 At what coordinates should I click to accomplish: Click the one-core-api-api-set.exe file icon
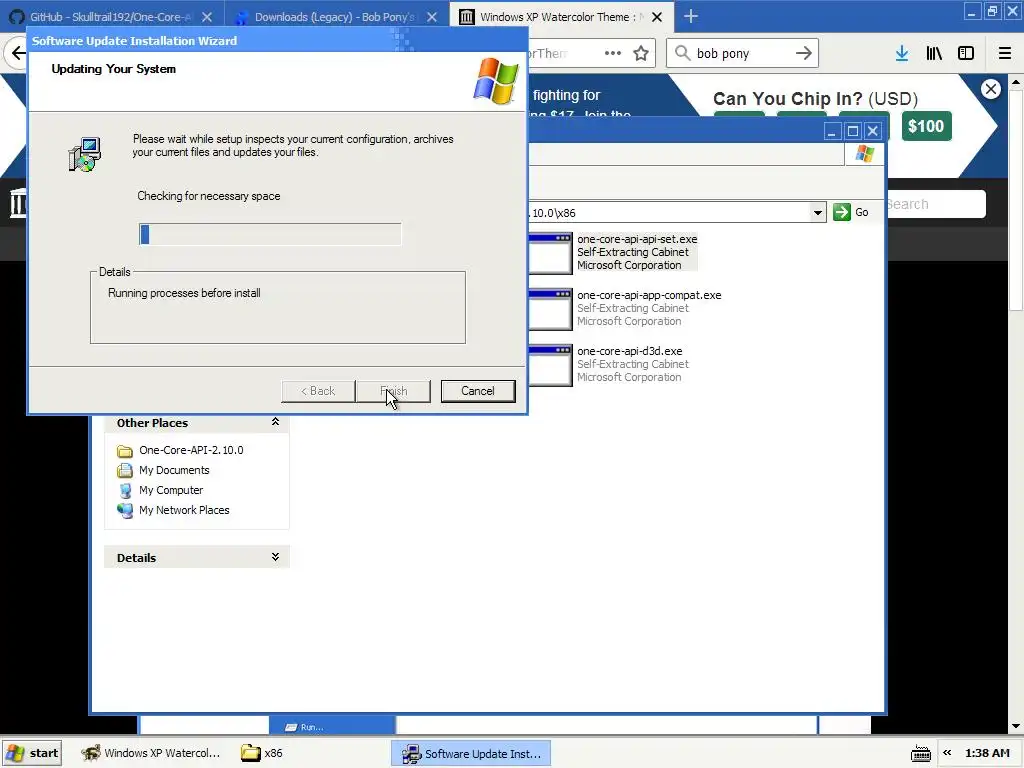[x=551, y=253]
